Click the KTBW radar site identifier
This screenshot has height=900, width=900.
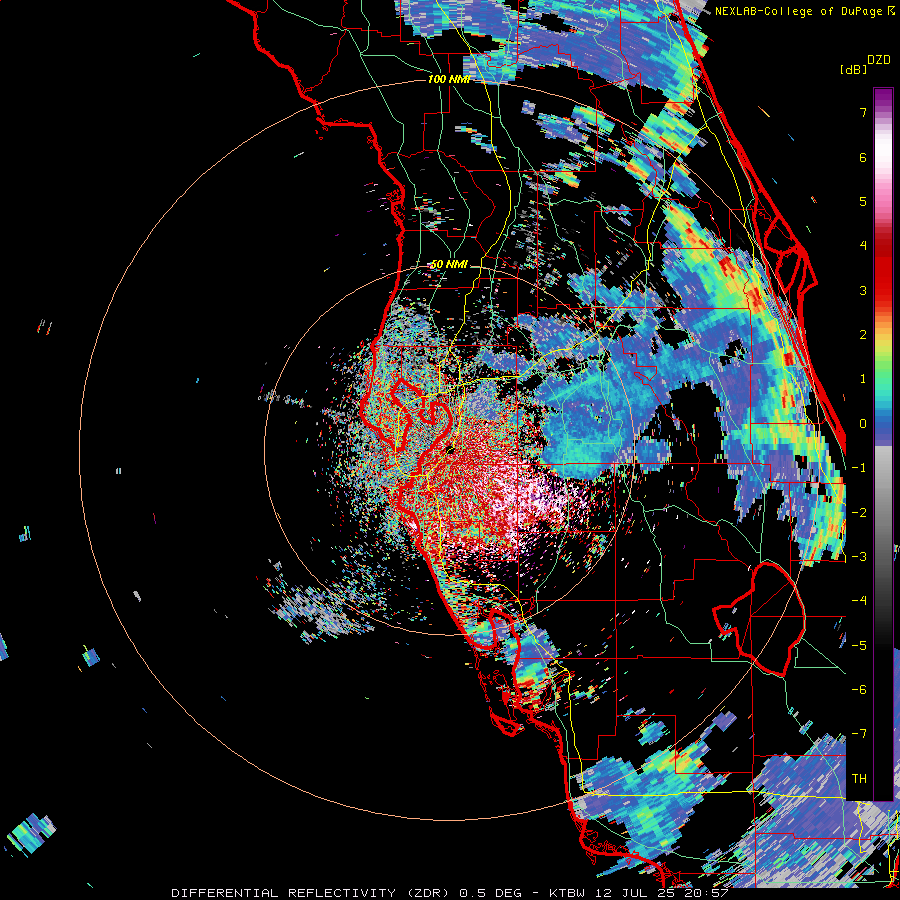pyautogui.click(x=567, y=893)
